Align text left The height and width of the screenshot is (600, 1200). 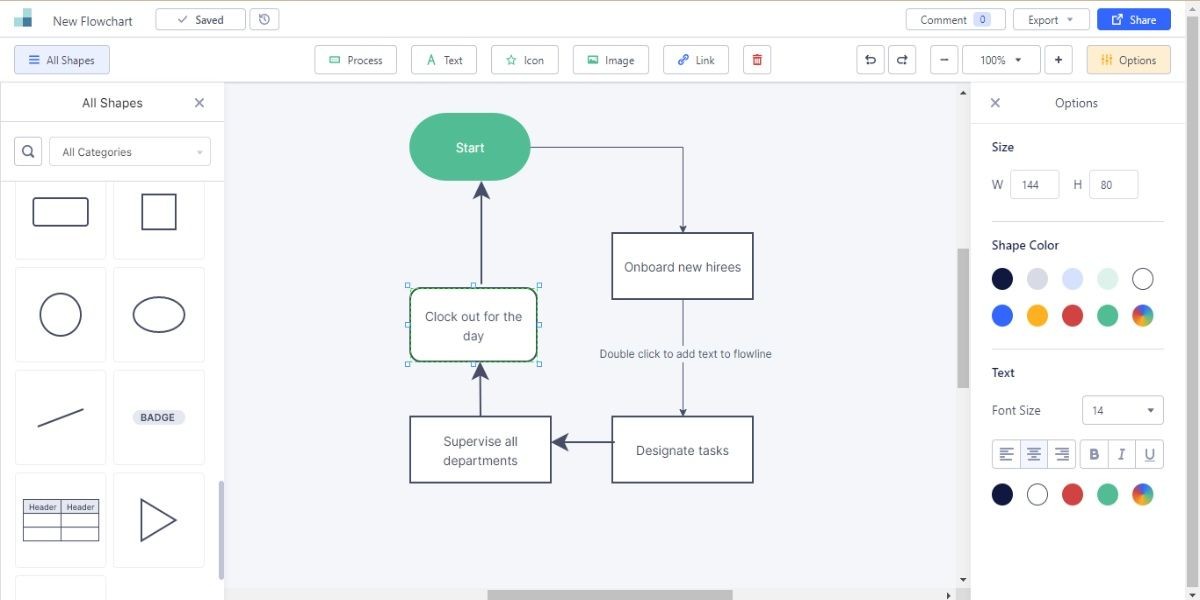click(x=1006, y=454)
